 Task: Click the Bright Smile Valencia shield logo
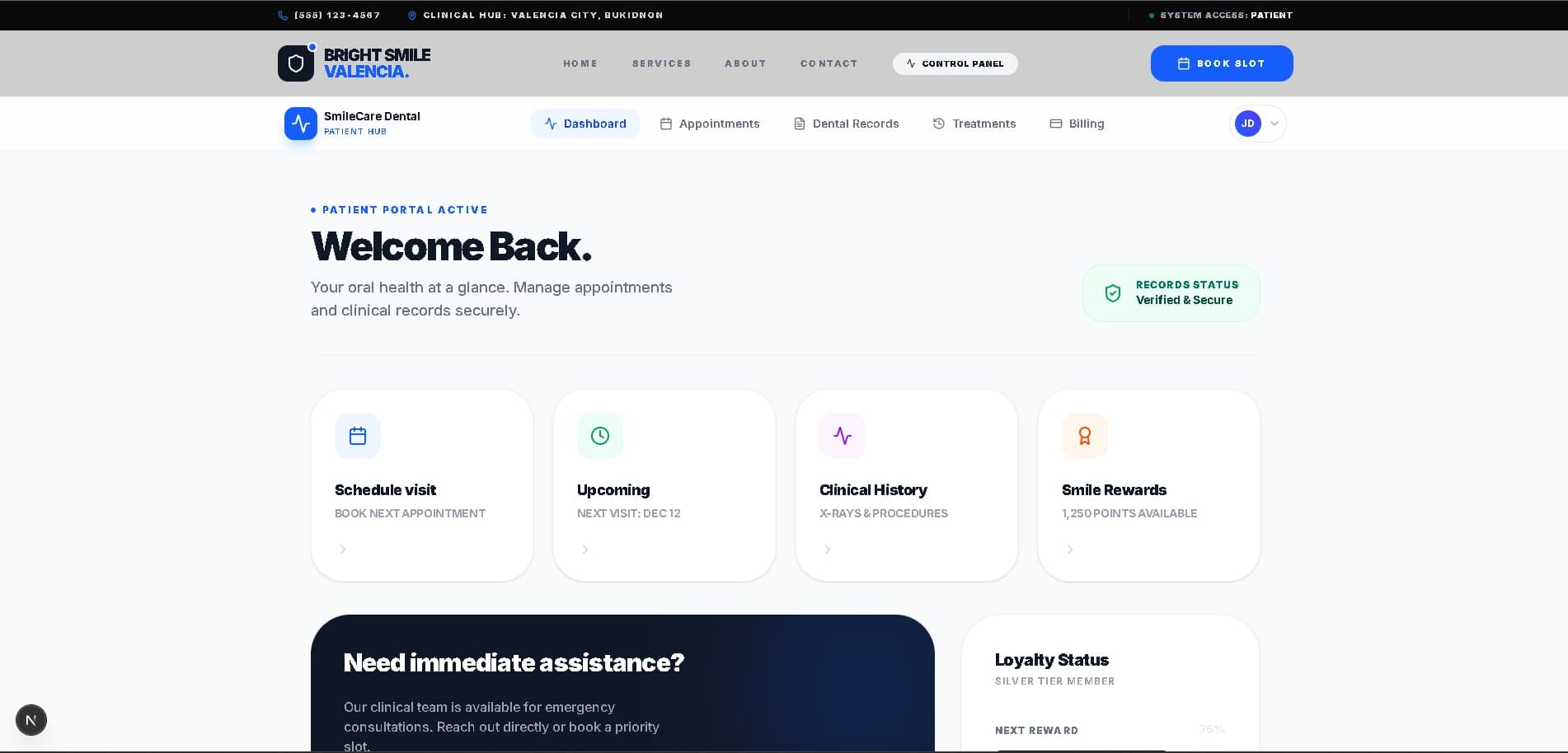coord(296,63)
